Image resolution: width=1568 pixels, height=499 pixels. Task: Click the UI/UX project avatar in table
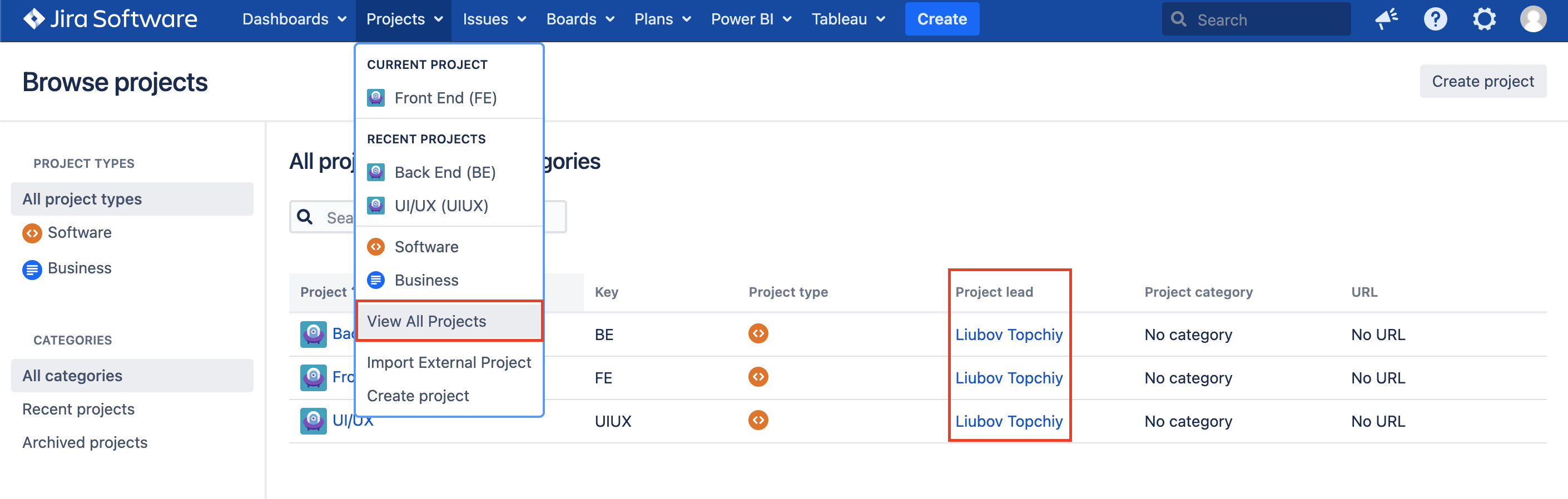click(x=313, y=421)
